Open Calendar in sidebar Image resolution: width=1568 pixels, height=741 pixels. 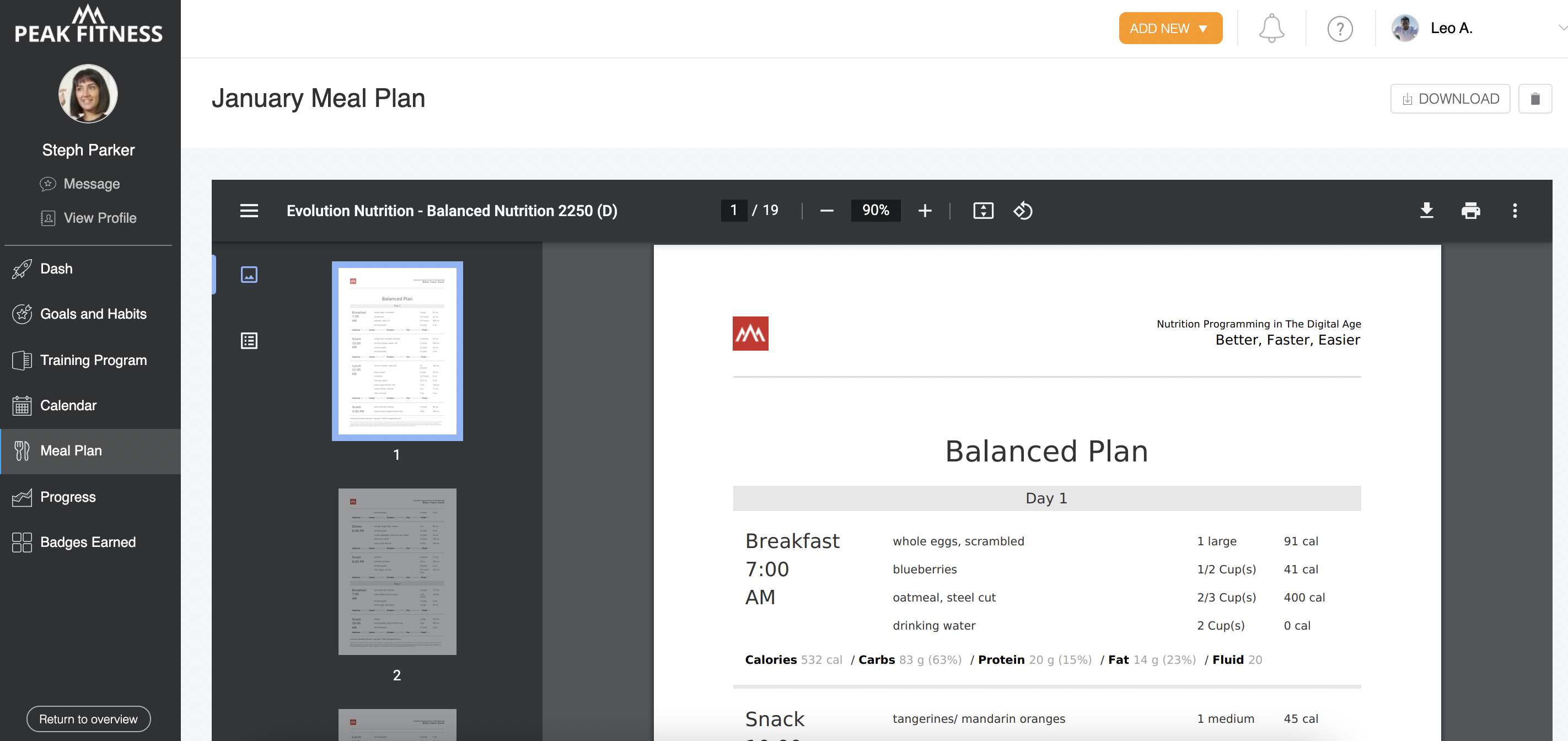[x=90, y=406]
